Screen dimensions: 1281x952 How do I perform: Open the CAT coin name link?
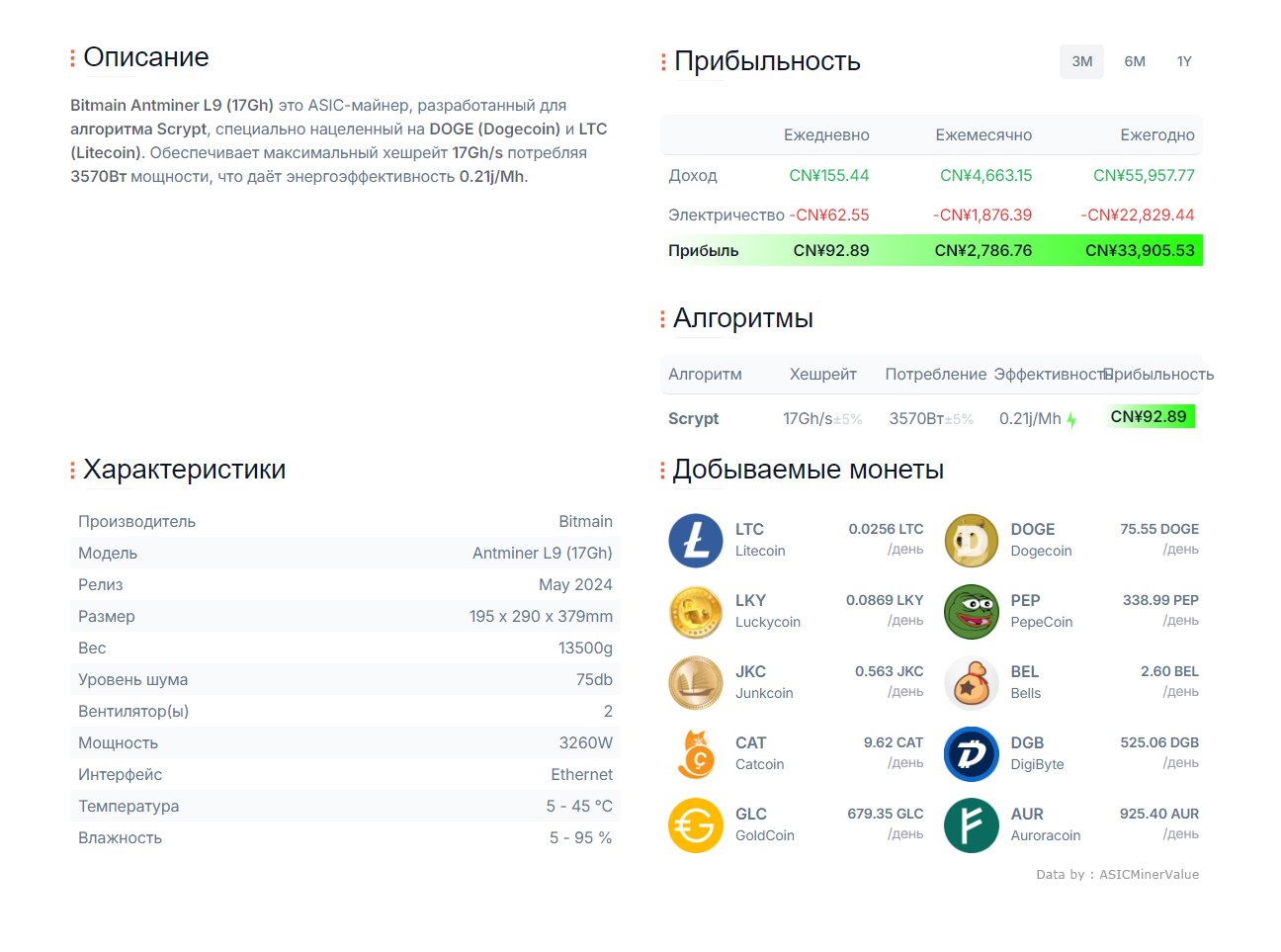pos(750,742)
